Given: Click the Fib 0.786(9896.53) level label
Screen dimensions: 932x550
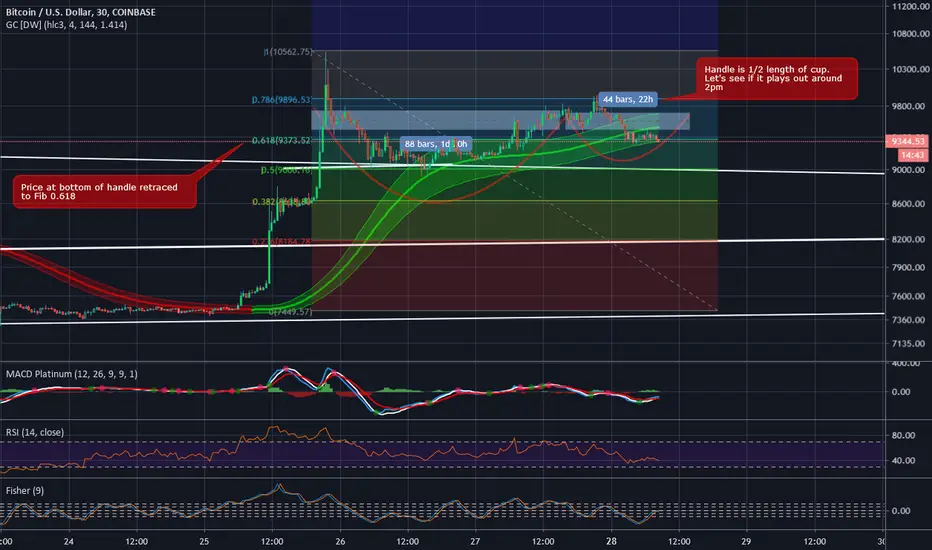Looking at the screenshot, I should coord(281,99).
